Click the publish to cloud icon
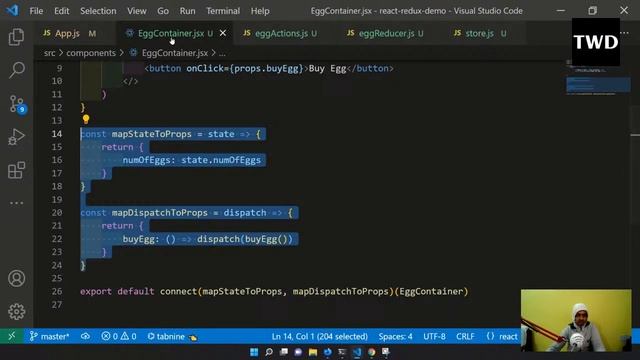This screenshot has height=360, width=640. point(85,336)
